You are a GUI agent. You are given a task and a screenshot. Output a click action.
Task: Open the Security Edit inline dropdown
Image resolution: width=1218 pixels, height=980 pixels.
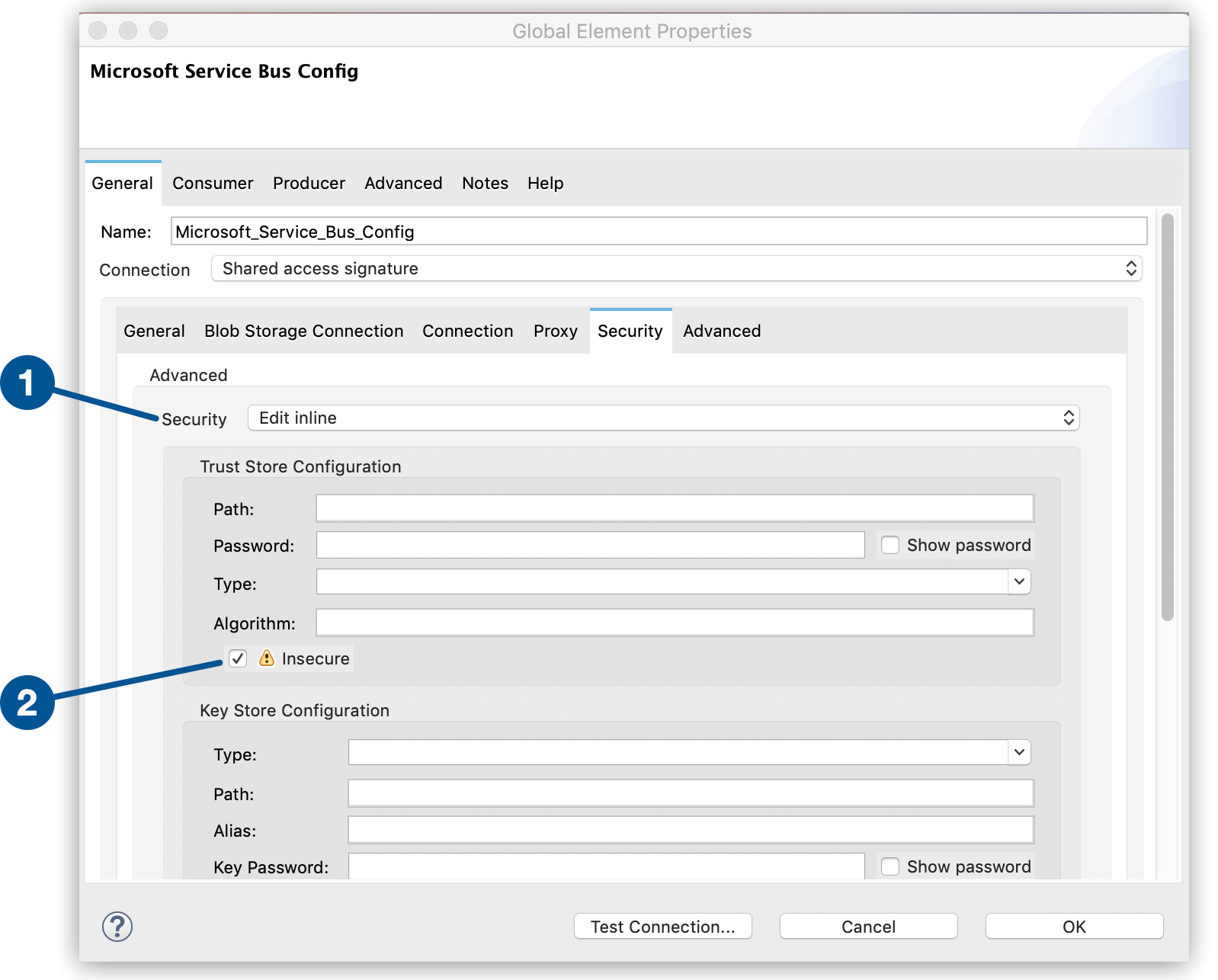pos(663,418)
